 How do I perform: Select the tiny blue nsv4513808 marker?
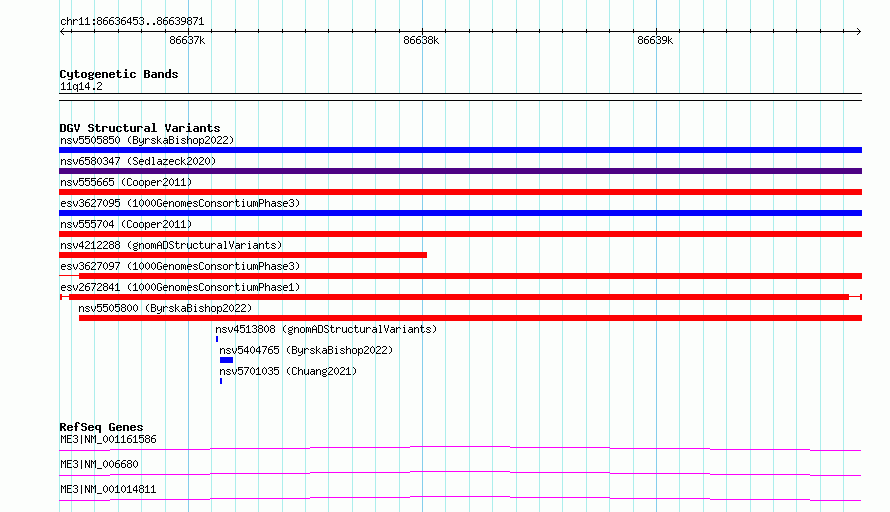(217, 339)
